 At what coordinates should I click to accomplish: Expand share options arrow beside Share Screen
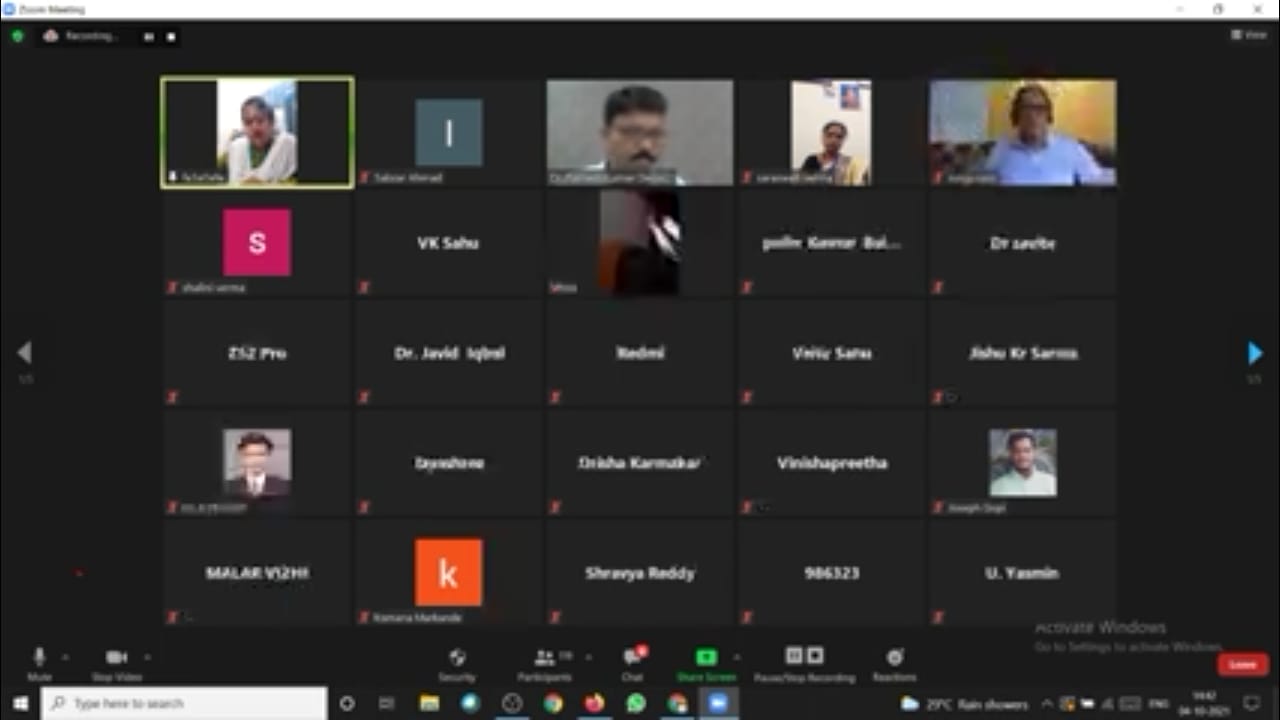[736, 657]
